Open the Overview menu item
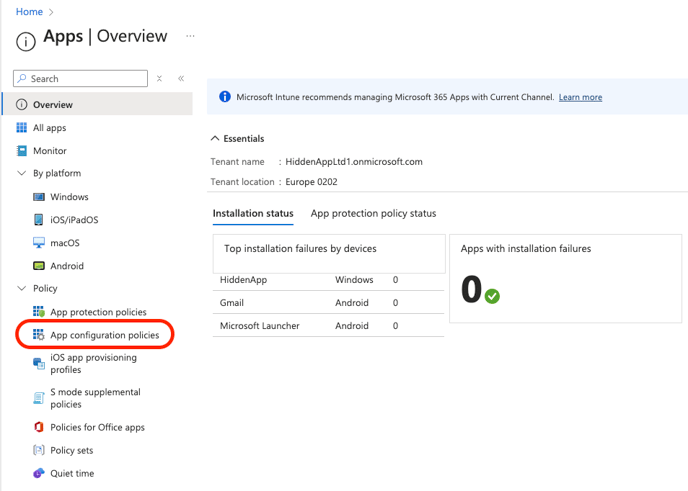Screen dimensions: 688x491 tap(97, 104)
